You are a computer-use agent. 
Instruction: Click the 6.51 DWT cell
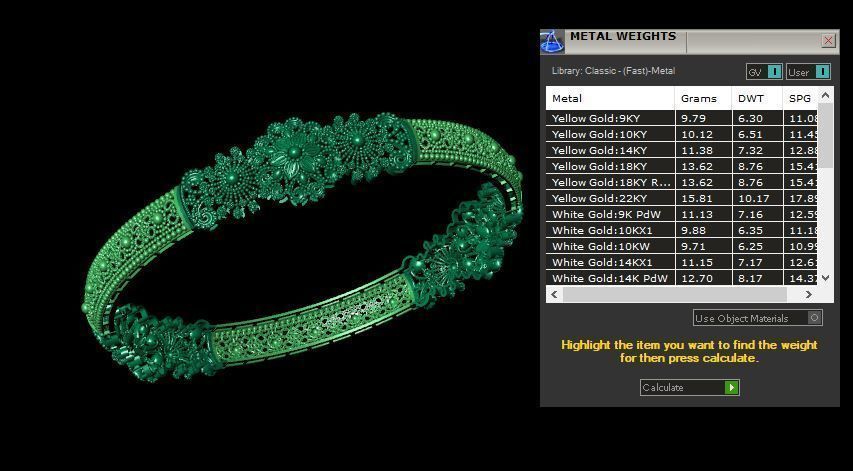758,134
